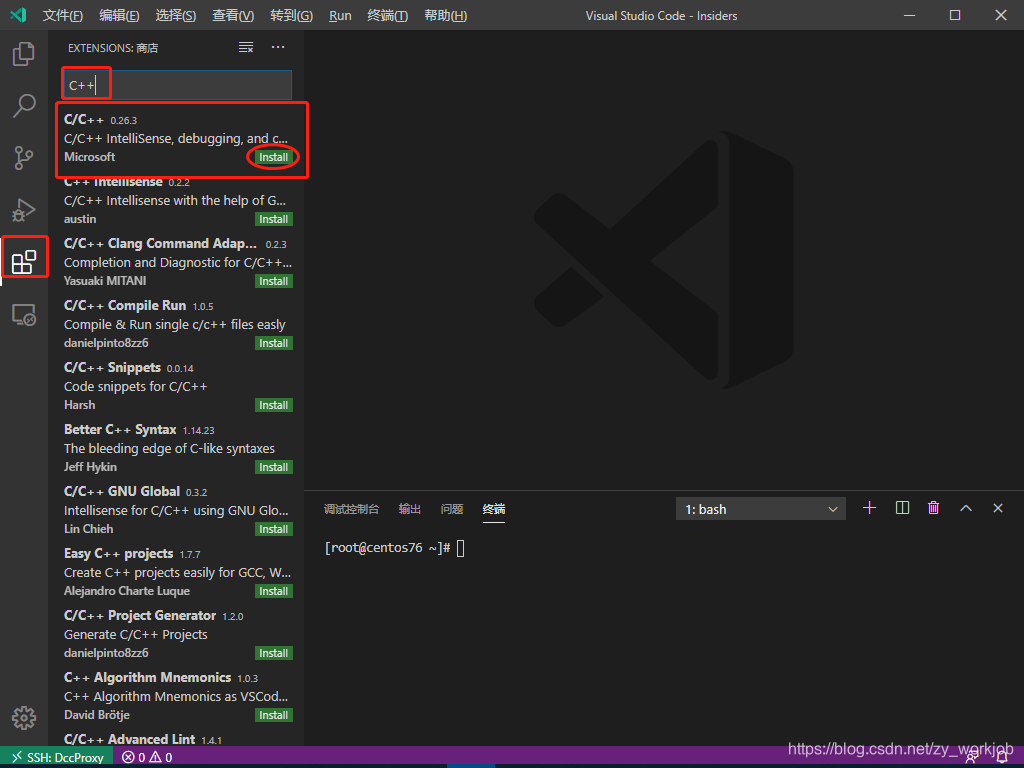The image size is (1024, 768).
Task: Install C/C++ GNU Global extension
Action: pyautogui.click(x=273, y=530)
